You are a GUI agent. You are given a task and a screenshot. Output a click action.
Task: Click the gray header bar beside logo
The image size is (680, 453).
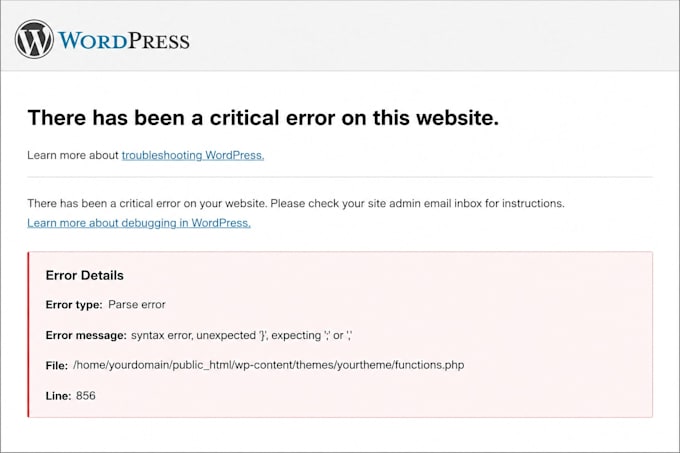point(434,36)
